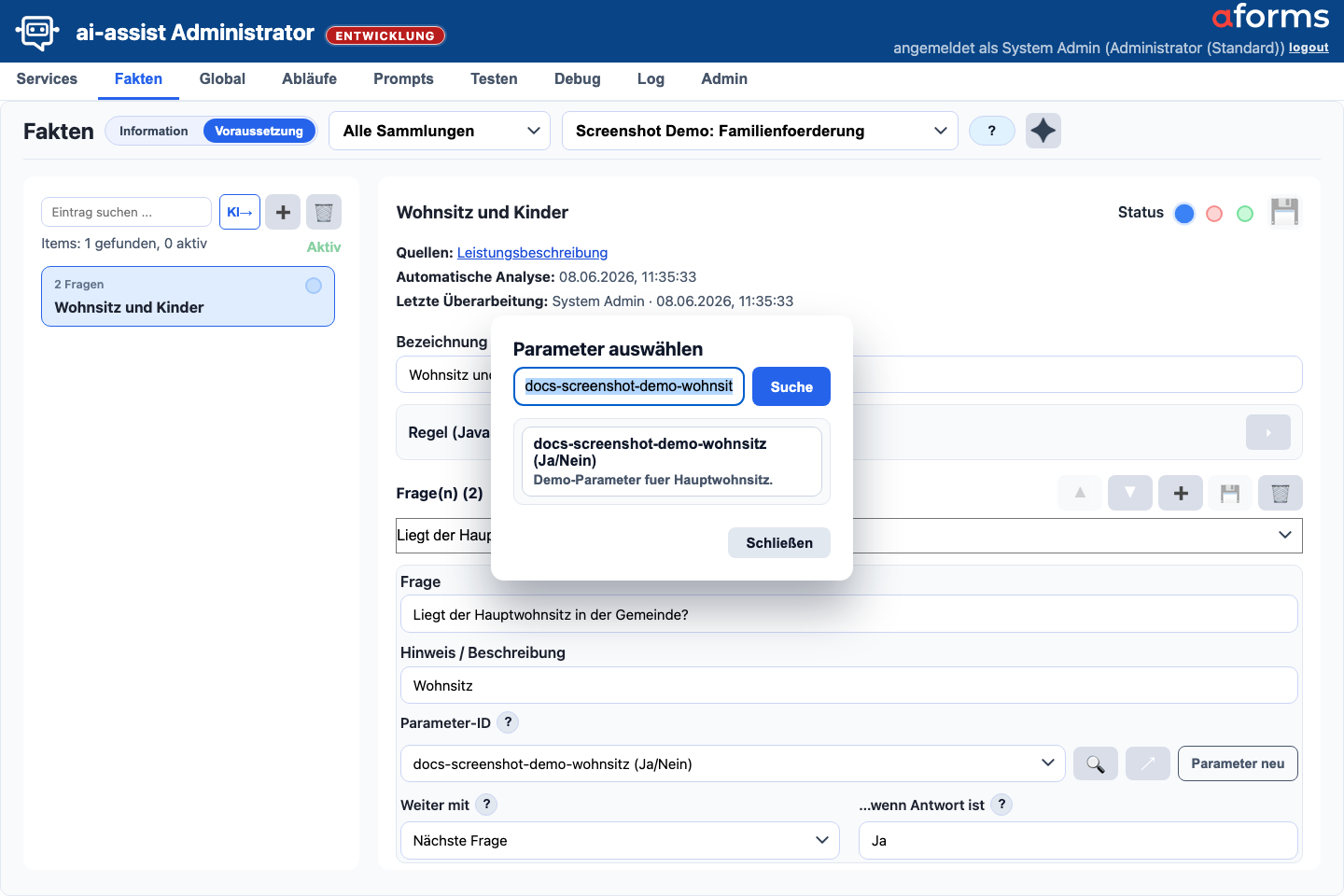This screenshot has width=1344, height=896.
Task: Open the Leistungsbeschreibung source link
Action: click(532, 253)
